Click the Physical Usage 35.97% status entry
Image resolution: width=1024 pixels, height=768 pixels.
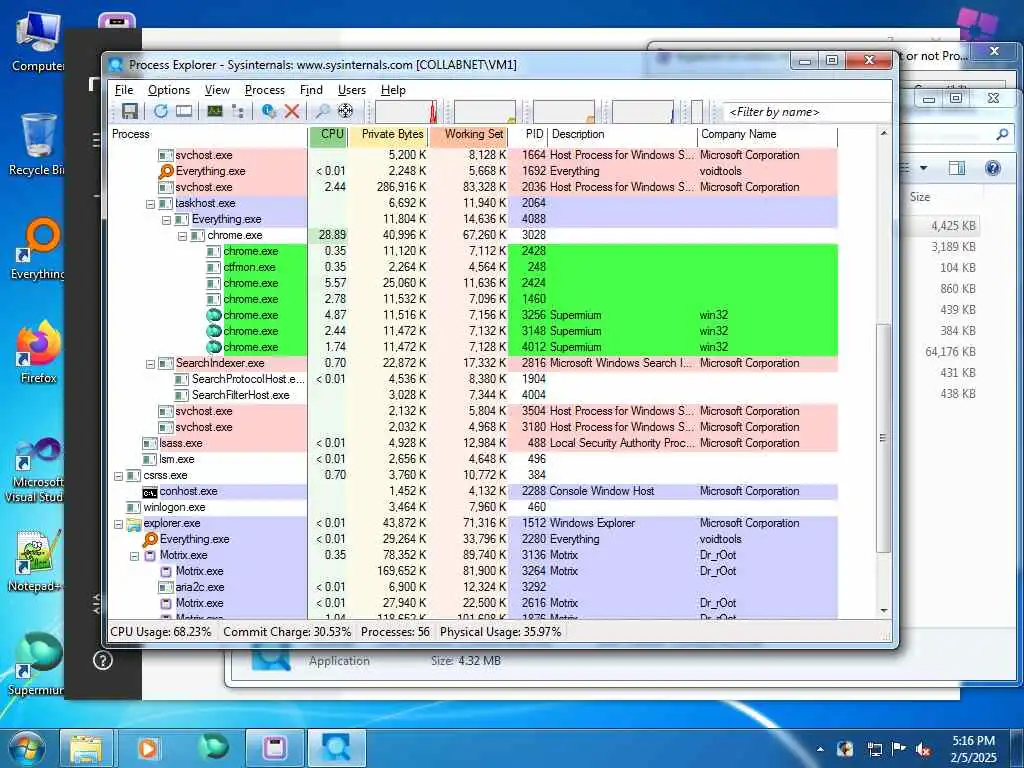[x=500, y=632]
